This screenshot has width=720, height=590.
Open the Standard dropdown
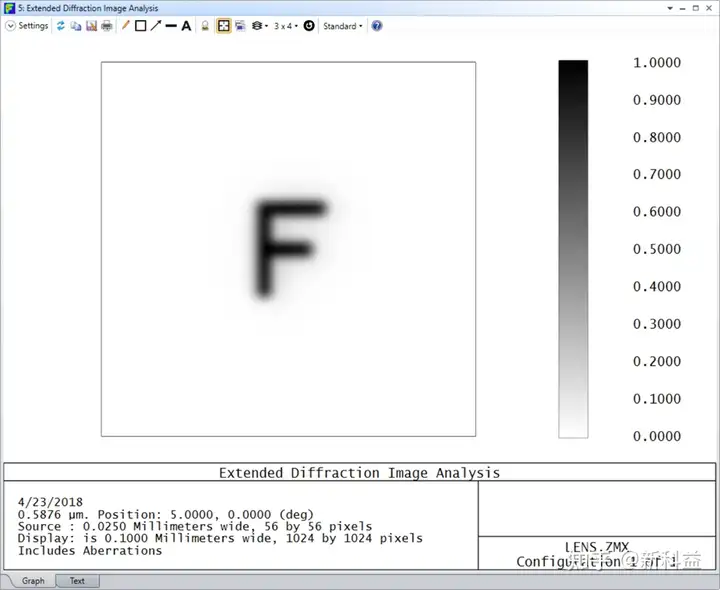click(343, 26)
